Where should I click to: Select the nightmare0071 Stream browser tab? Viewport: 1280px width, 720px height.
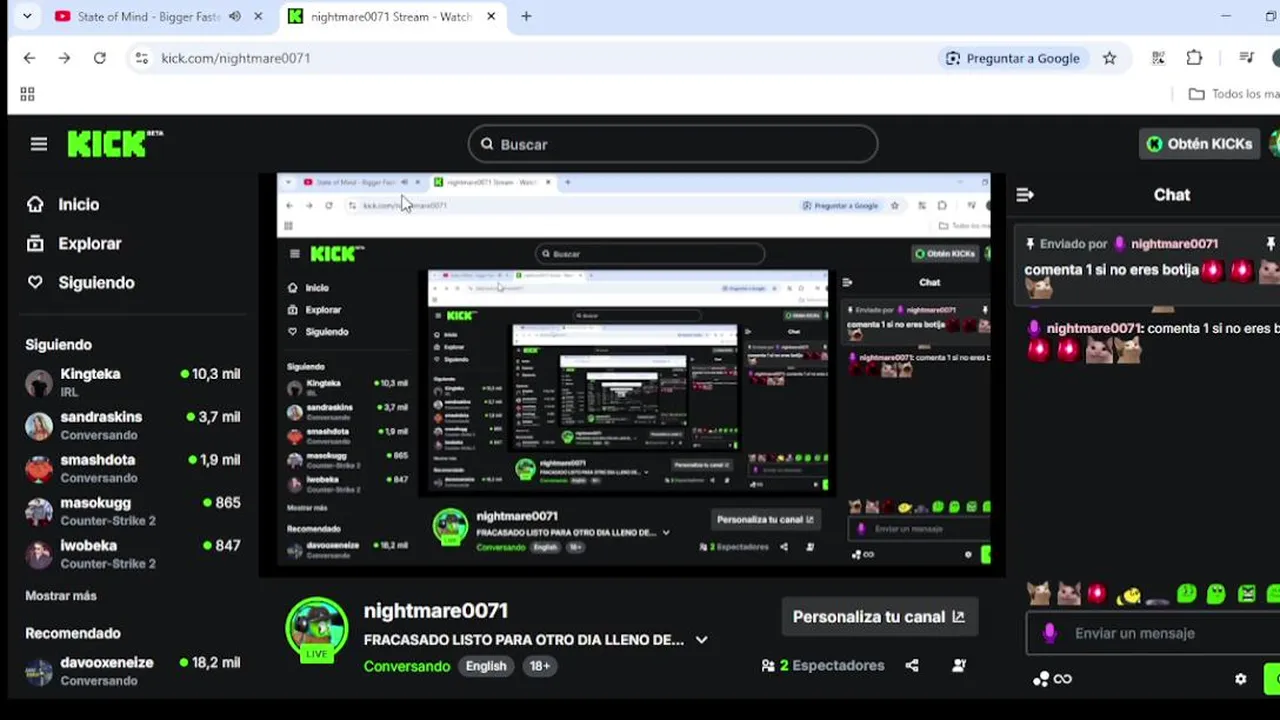pyautogui.click(x=392, y=17)
